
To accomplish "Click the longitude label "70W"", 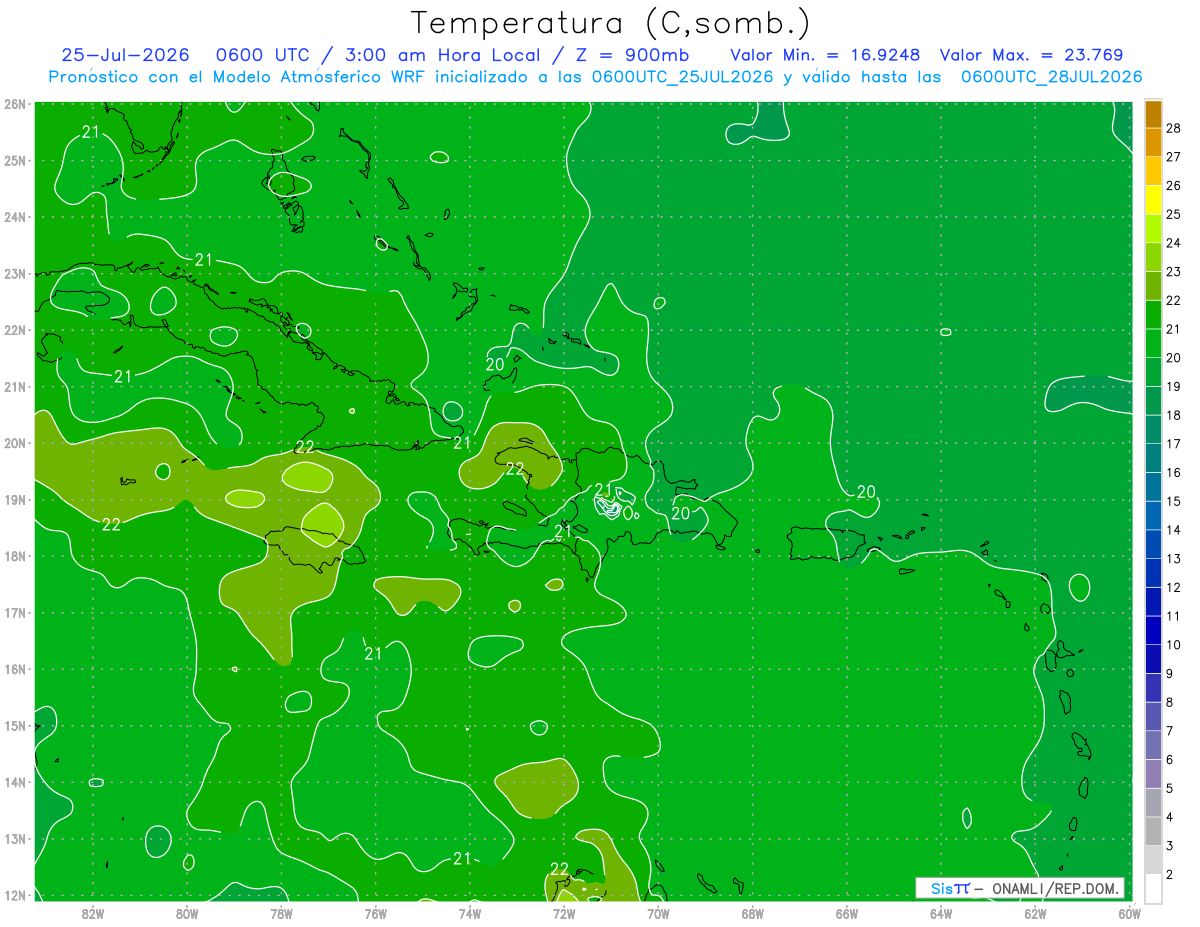I will tap(658, 913).
